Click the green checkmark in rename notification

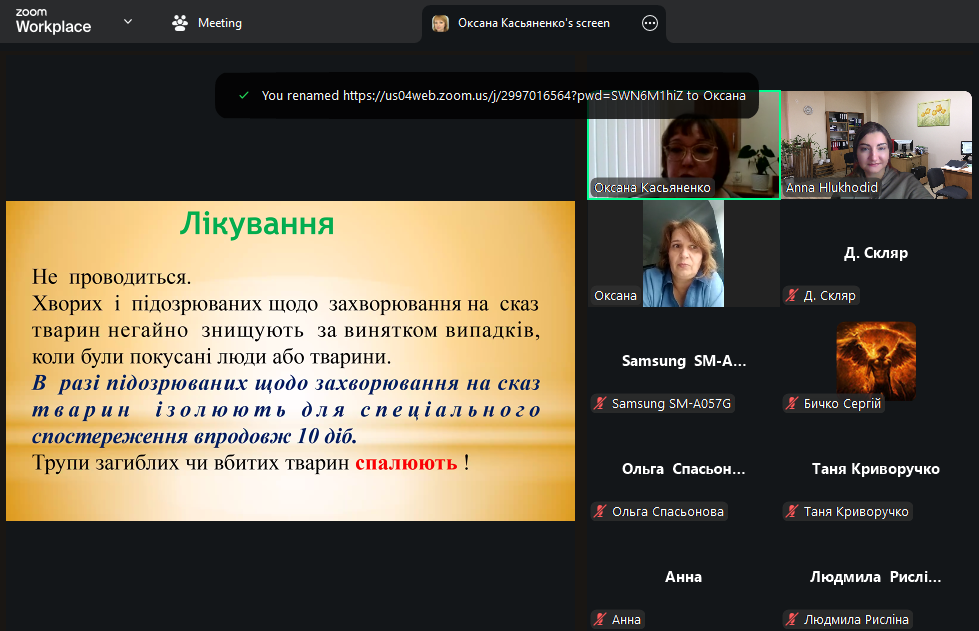tap(243, 96)
